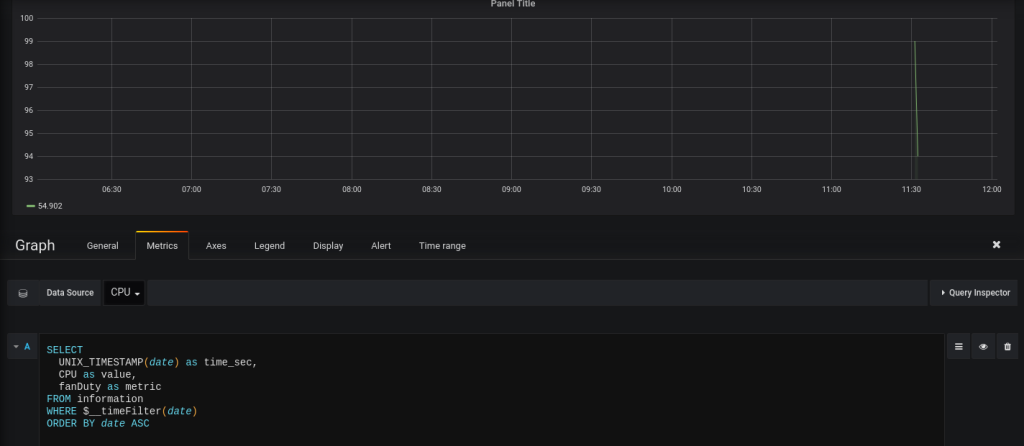
Task: Toggle query A visibility with eye icon
Action: point(983,347)
